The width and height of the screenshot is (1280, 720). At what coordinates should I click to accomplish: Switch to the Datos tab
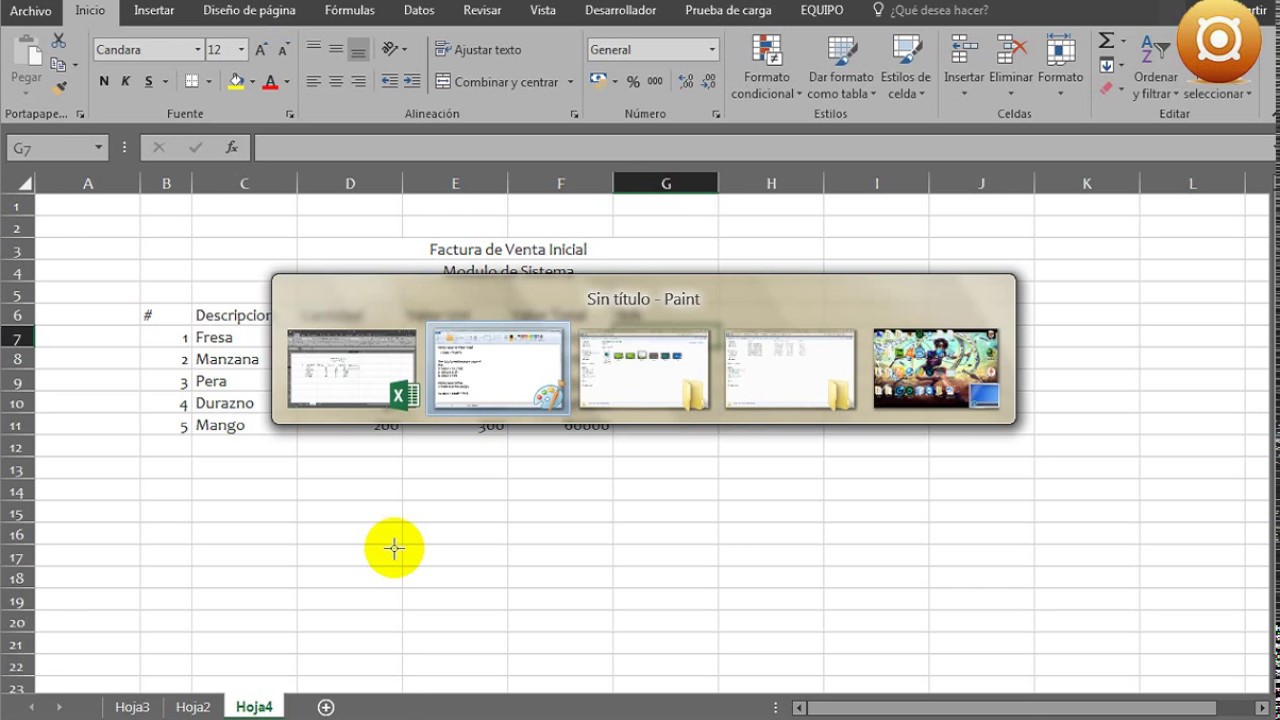419,11
